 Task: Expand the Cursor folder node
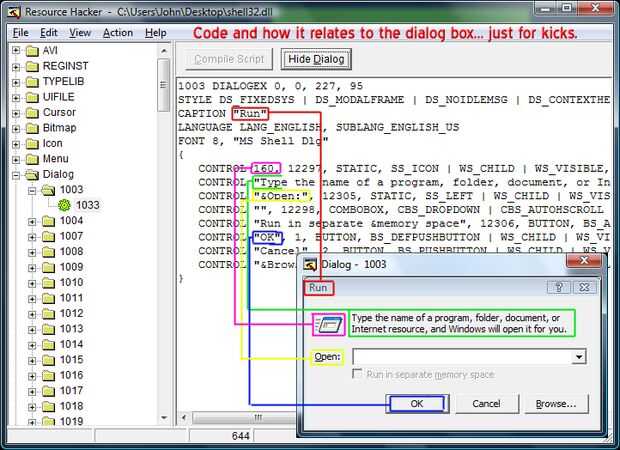click(16, 113)
